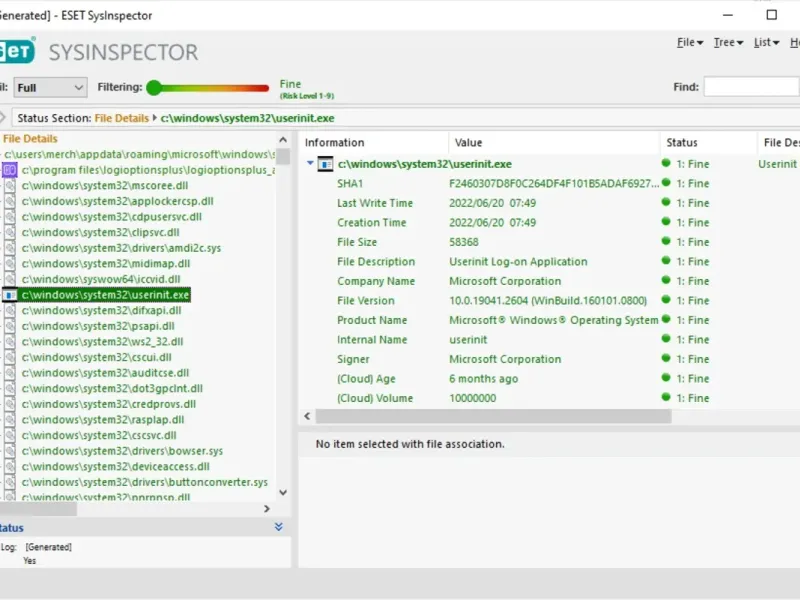Click the cdpusersvc.dll file icon
The height and width of the screenshot is (600, 800).
10,217
